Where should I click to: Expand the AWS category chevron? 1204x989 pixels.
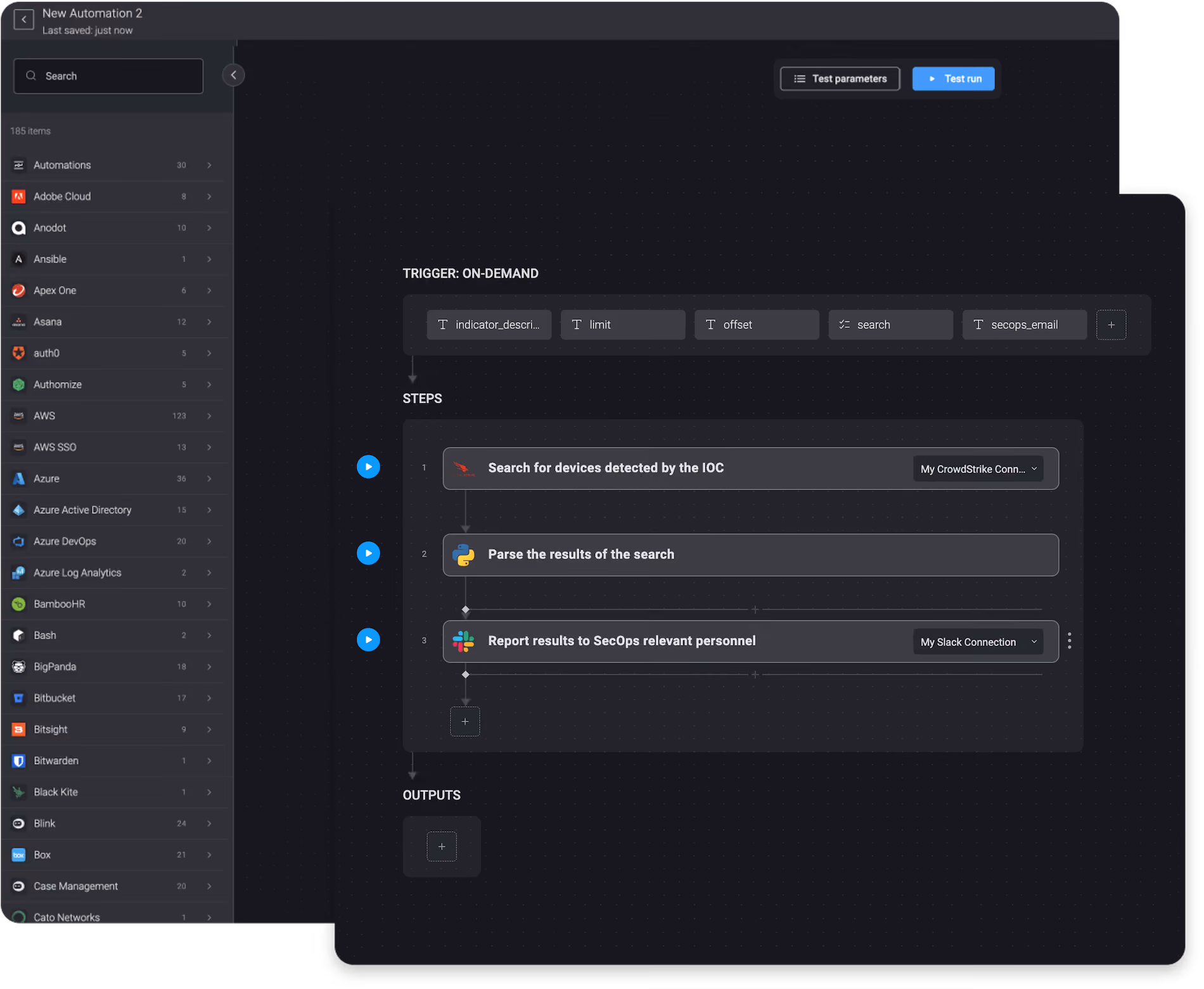(x=209, y=416)
